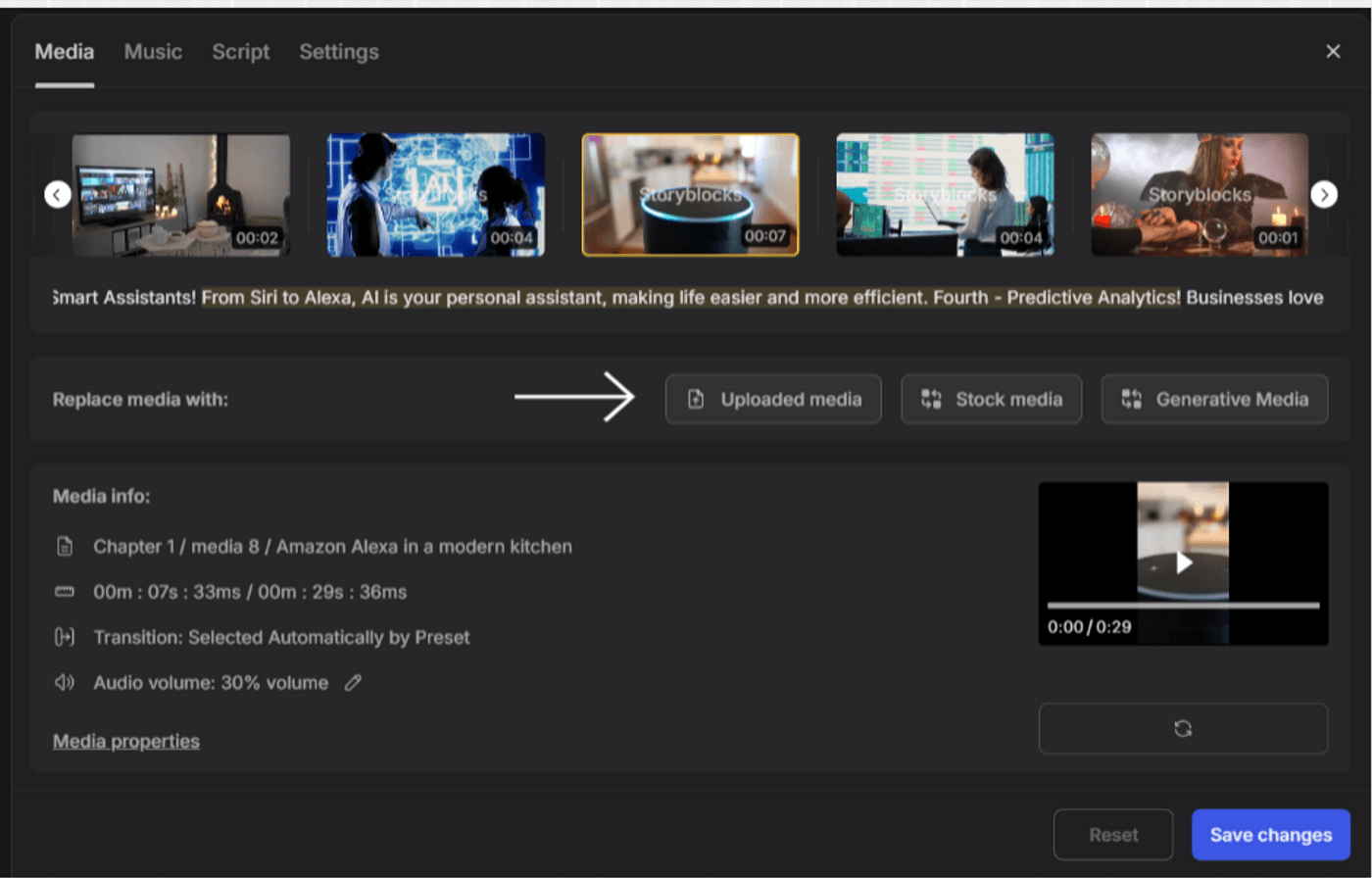The height and width of the screenshot is (878, 1372).
Task: Edit audio volume using the pencil icon
Action: click(x=353, y=683)
